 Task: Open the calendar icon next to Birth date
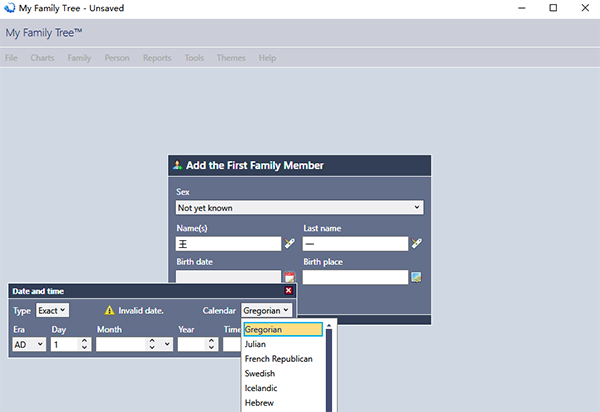(x=289, y=277)
